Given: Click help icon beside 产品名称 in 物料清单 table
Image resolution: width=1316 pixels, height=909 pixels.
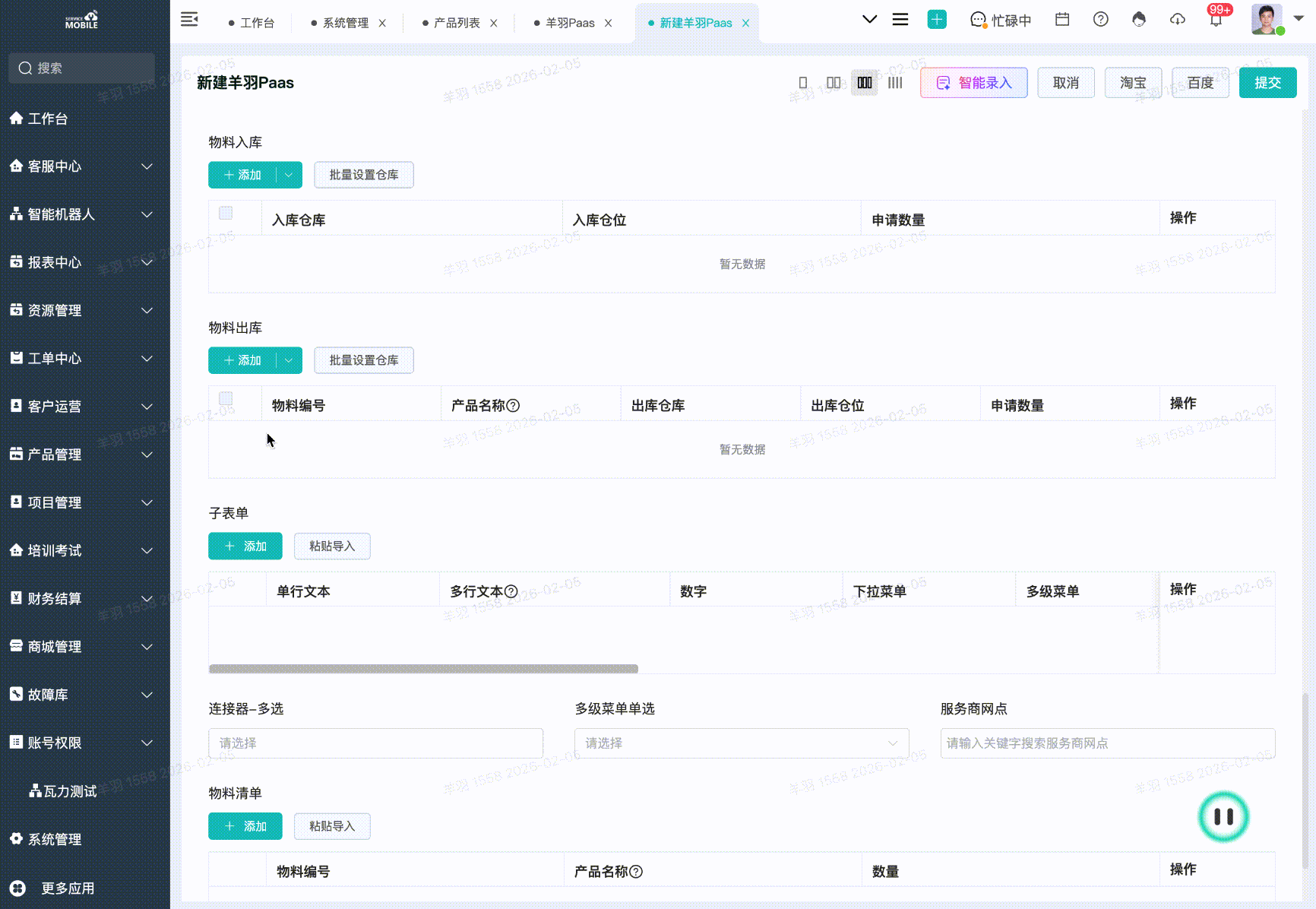Looking at the screenshot, I should 636,872.
